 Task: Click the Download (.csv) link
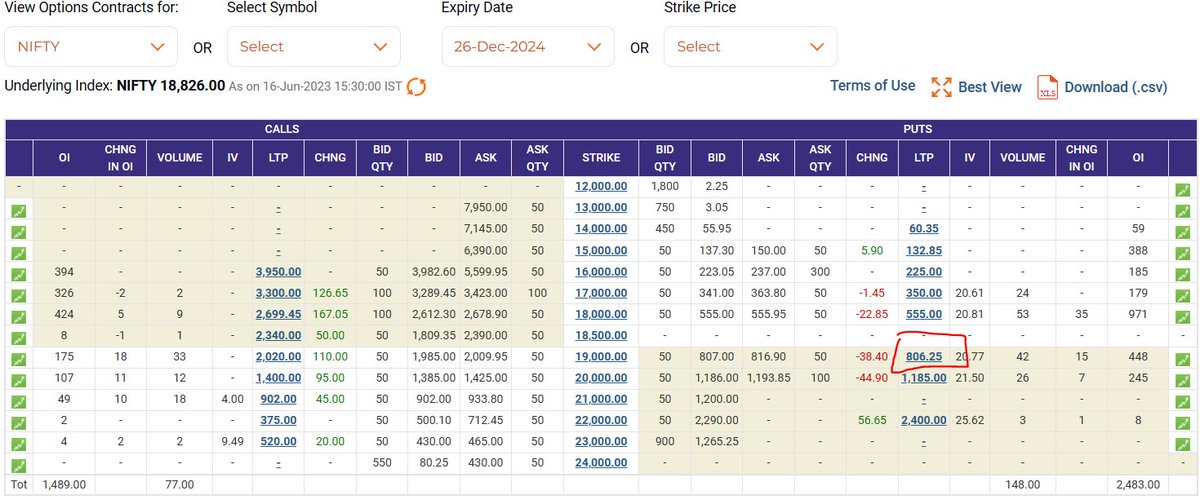(x=1116, y=87)
